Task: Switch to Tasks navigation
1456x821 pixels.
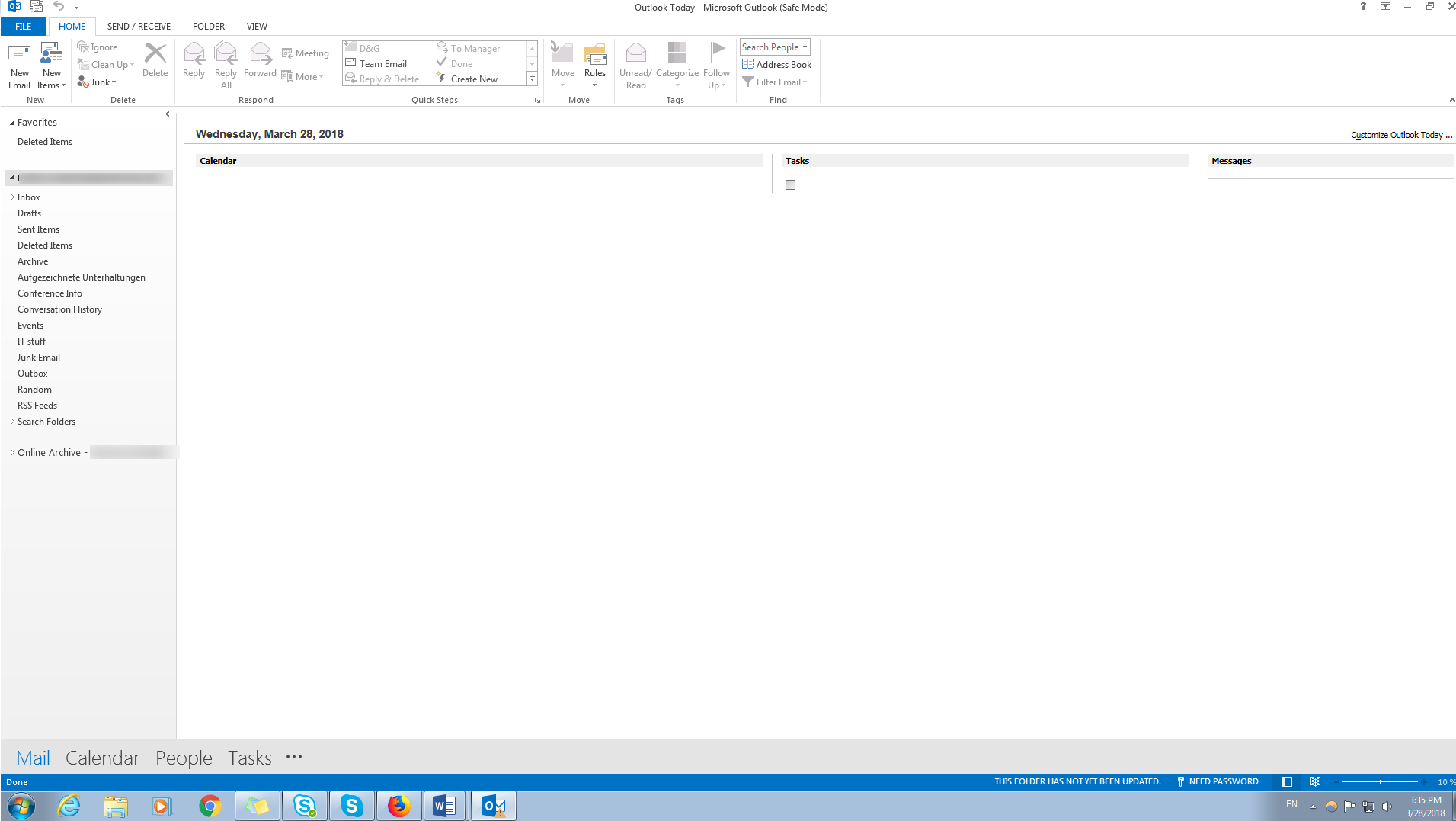Action: click(250, 758)
